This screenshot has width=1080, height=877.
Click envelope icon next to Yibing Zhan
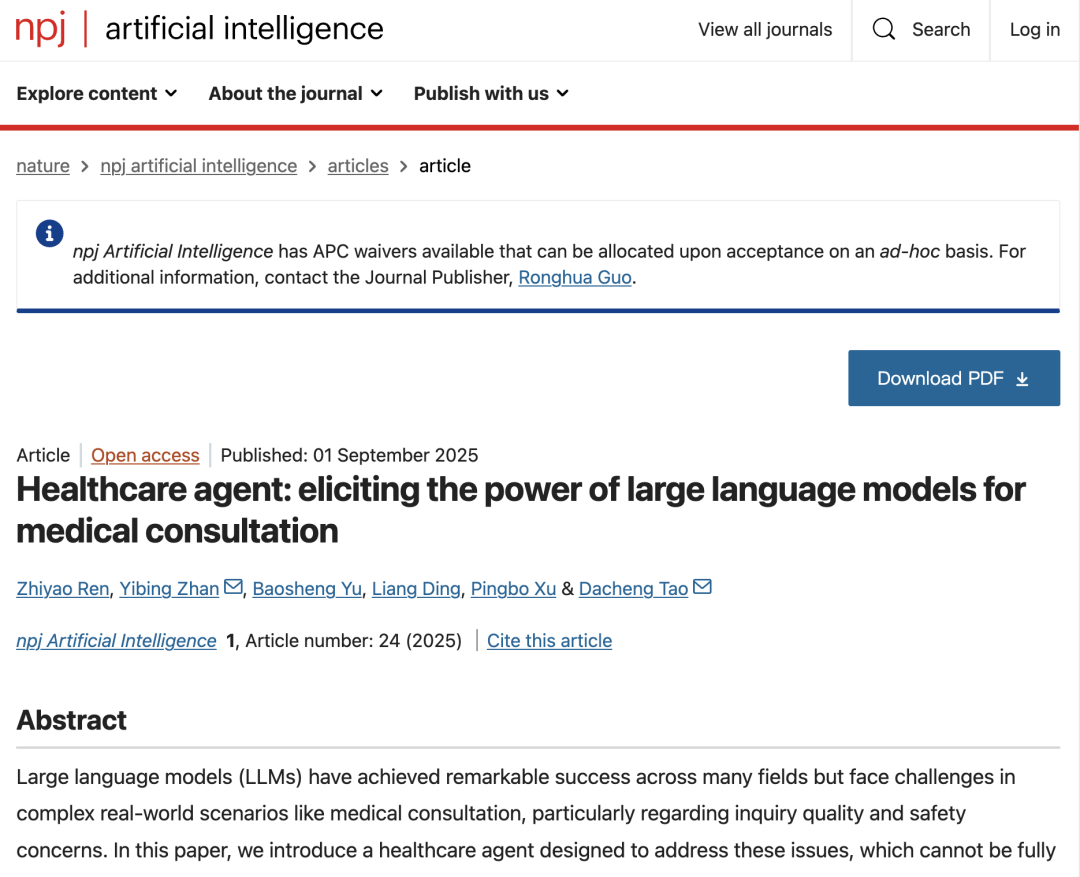pos(233,587)
